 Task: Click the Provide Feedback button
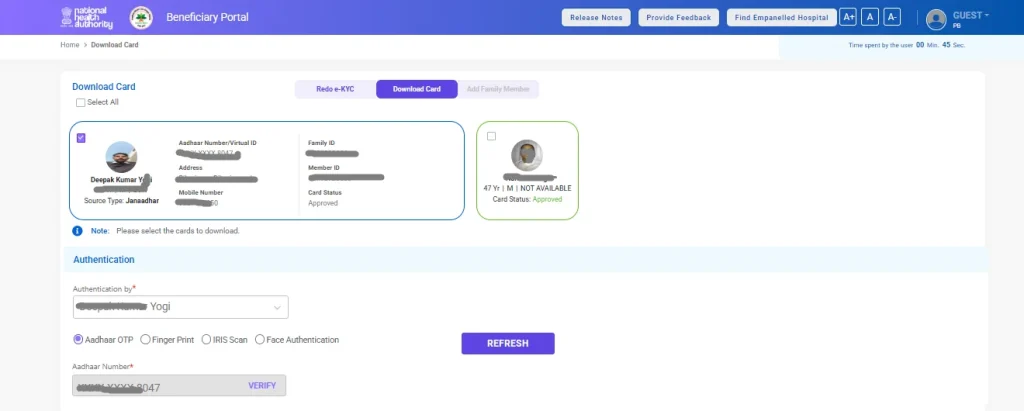click(679, 18)
